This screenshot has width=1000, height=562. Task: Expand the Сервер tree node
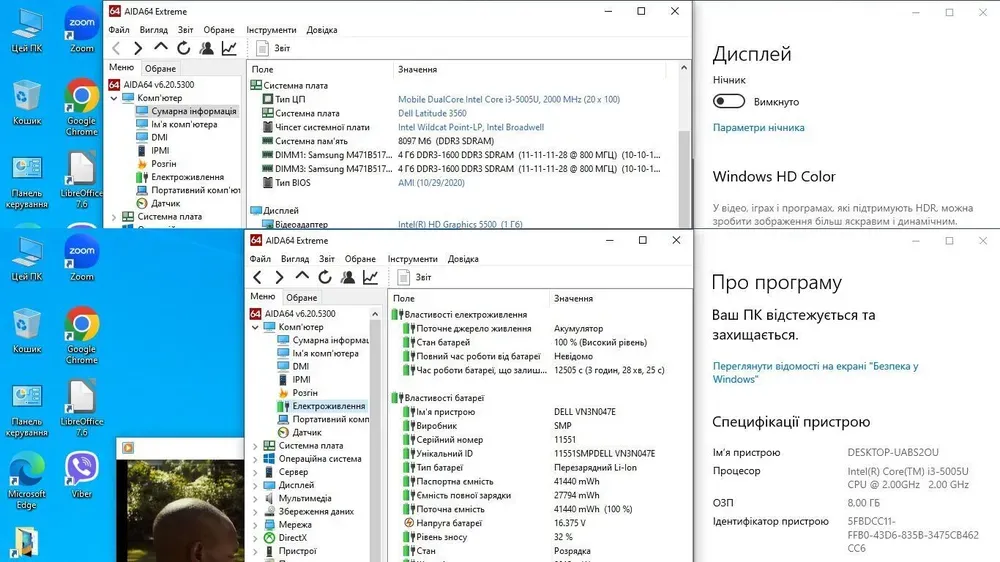click(x=255, y=472)
